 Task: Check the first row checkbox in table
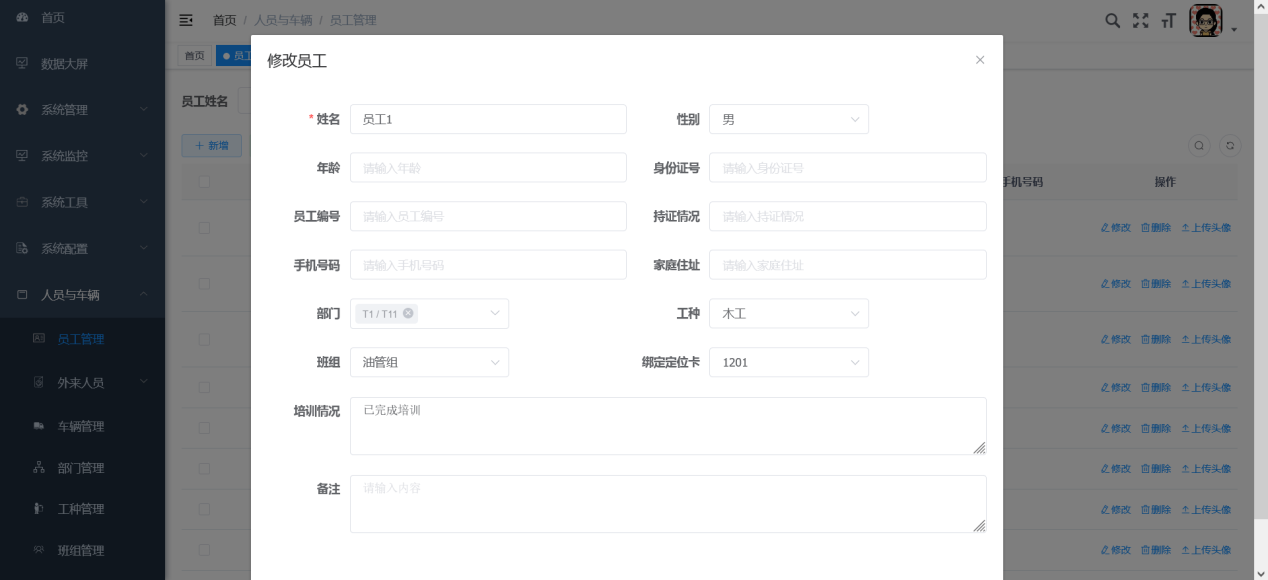[204, 228]
